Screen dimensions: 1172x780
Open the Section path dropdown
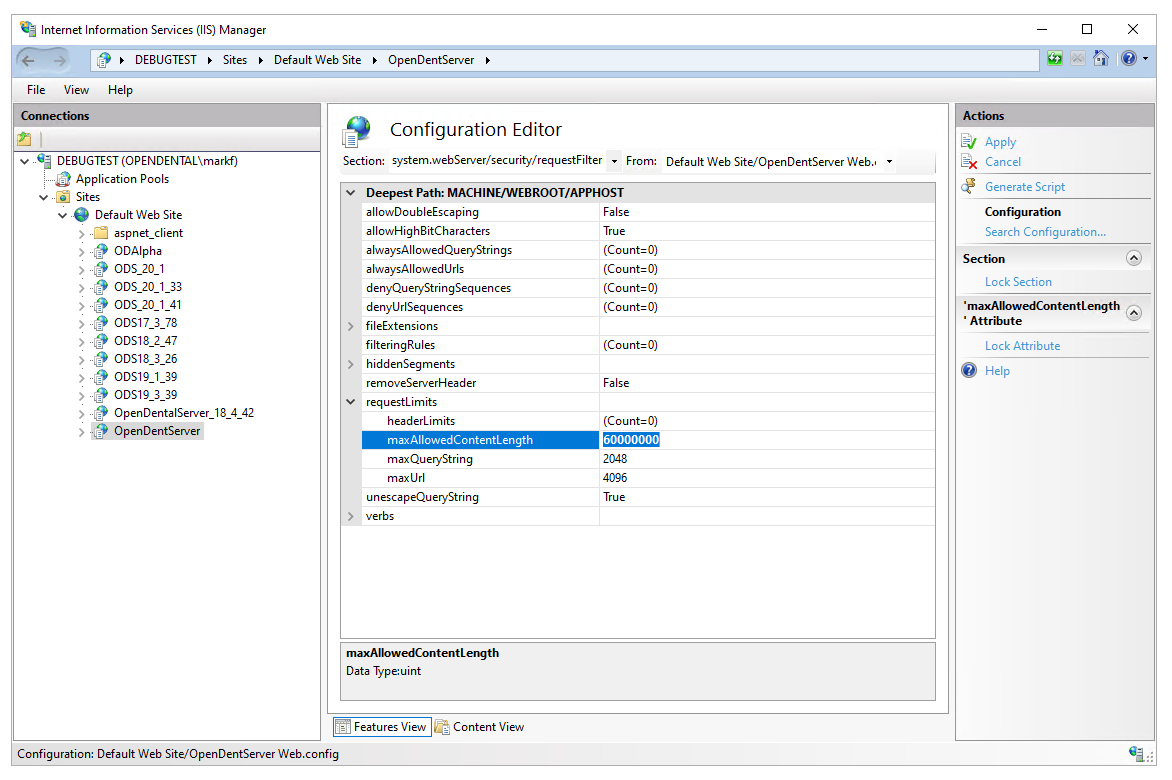click(614, 161)
